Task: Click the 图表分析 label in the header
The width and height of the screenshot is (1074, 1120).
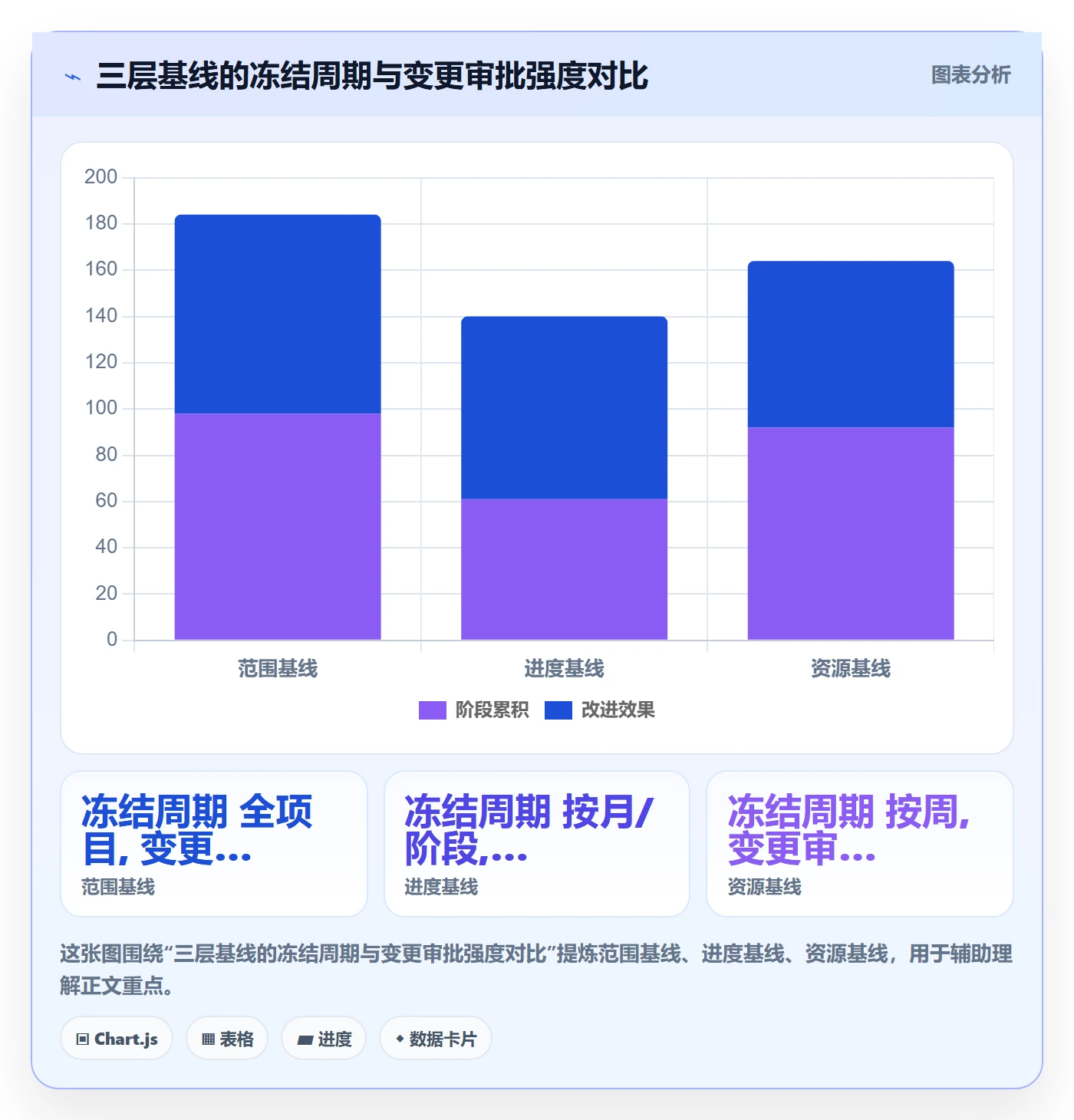Action: pos(970,75)
